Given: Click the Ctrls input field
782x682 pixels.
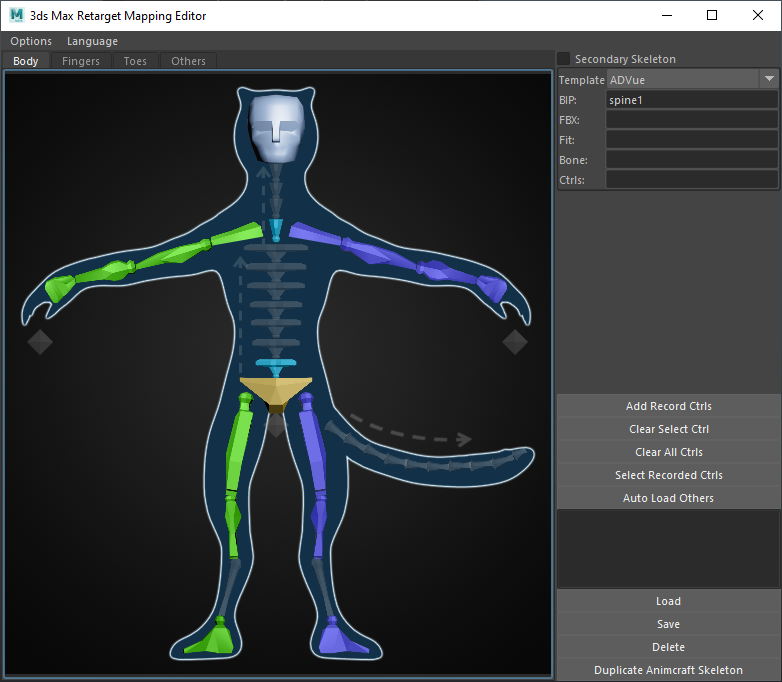Looking at the screenshot, I should (692, 180).
